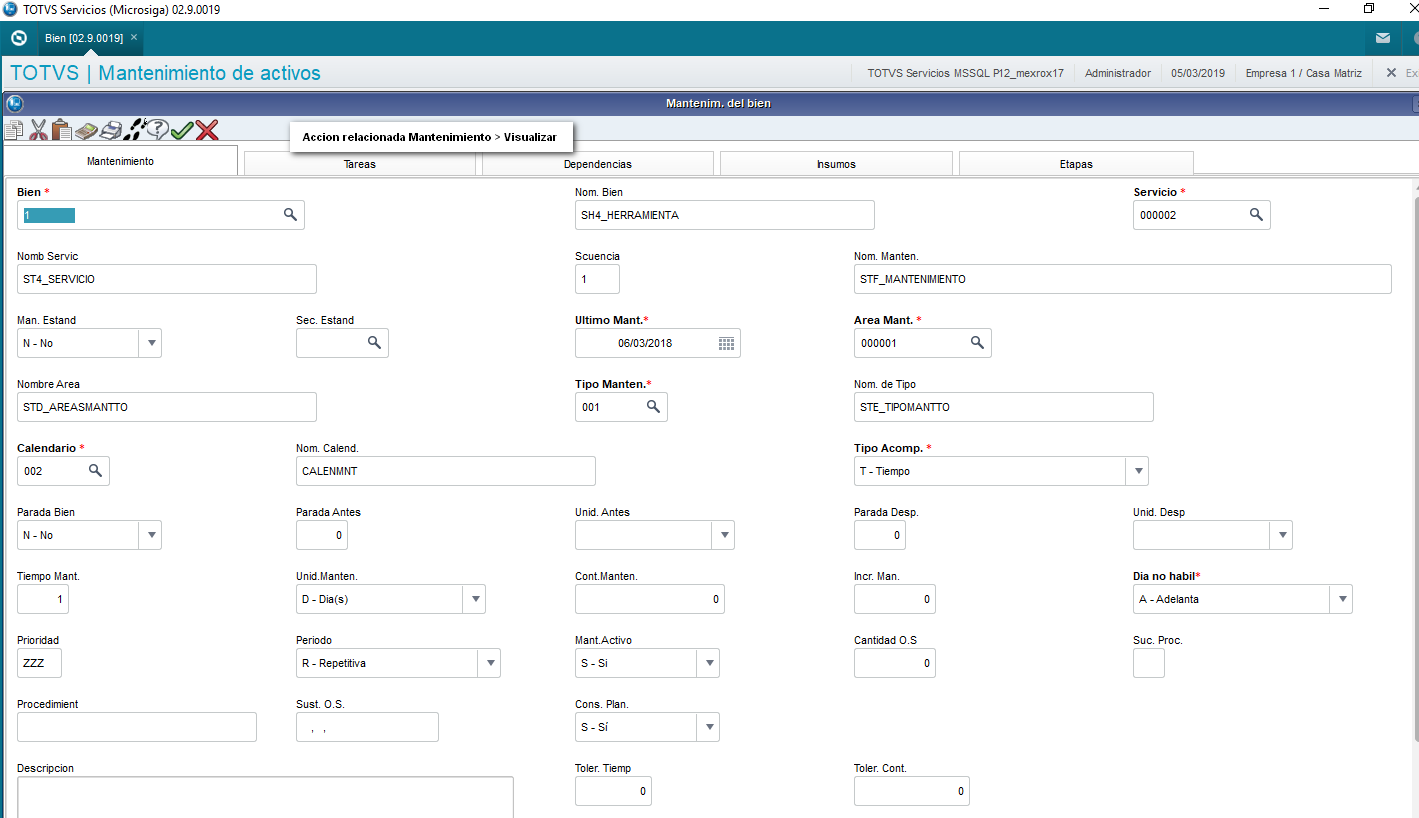Screen dimensions: 1419x818
Task: Click into the Nomb Servic field
Action: 167,279
